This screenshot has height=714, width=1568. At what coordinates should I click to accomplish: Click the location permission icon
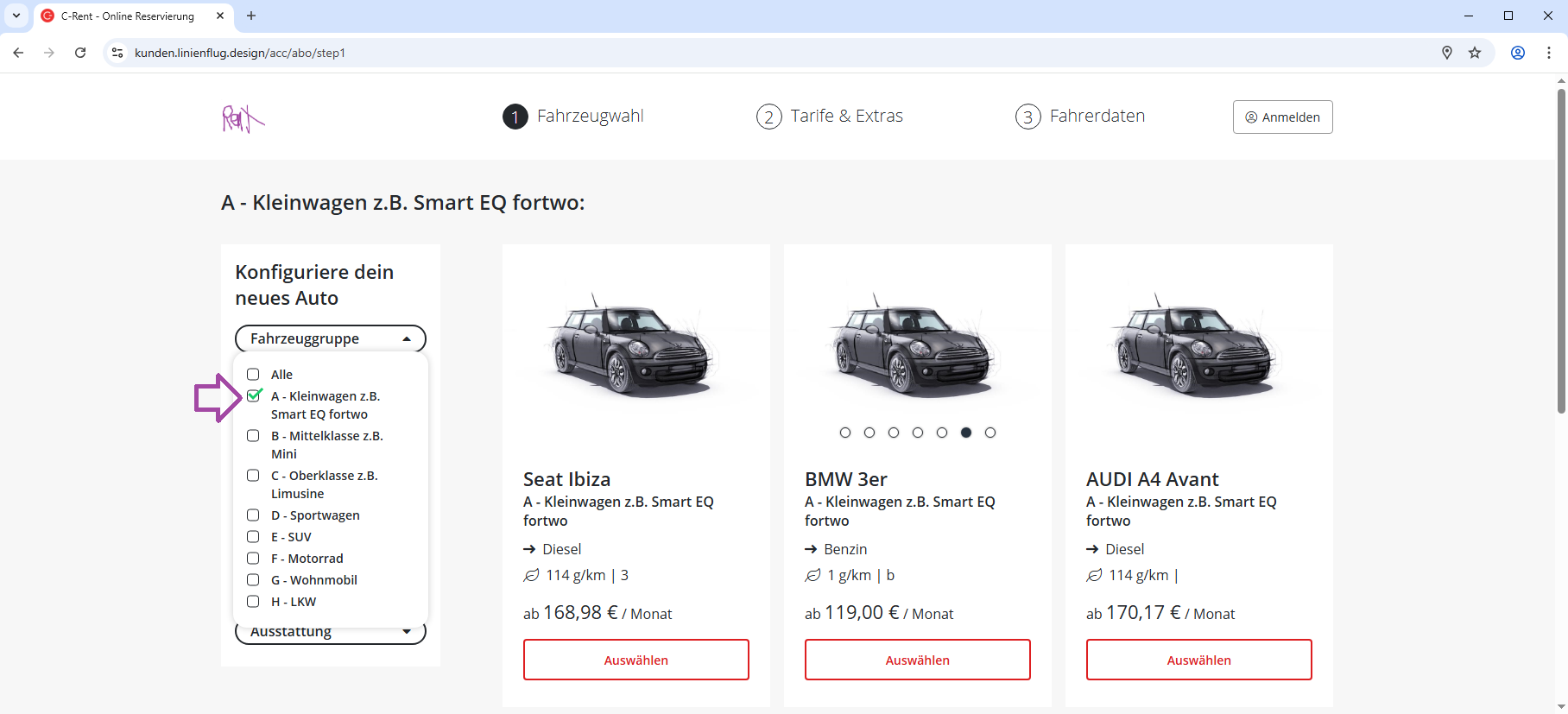coord(1447,53)
